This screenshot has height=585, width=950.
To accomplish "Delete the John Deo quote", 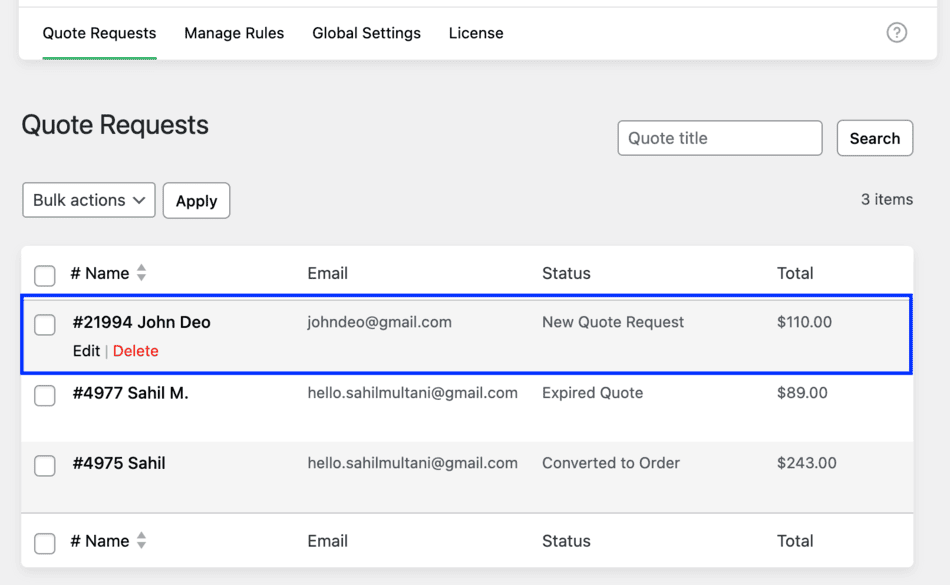I will pyautogui.click(x=136, y=351).
